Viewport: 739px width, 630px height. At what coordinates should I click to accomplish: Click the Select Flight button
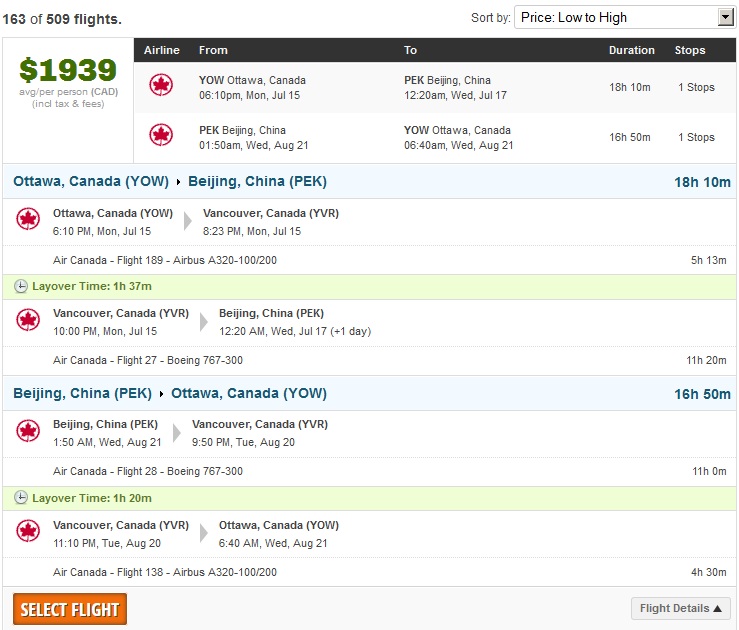(x=70, y=609)
